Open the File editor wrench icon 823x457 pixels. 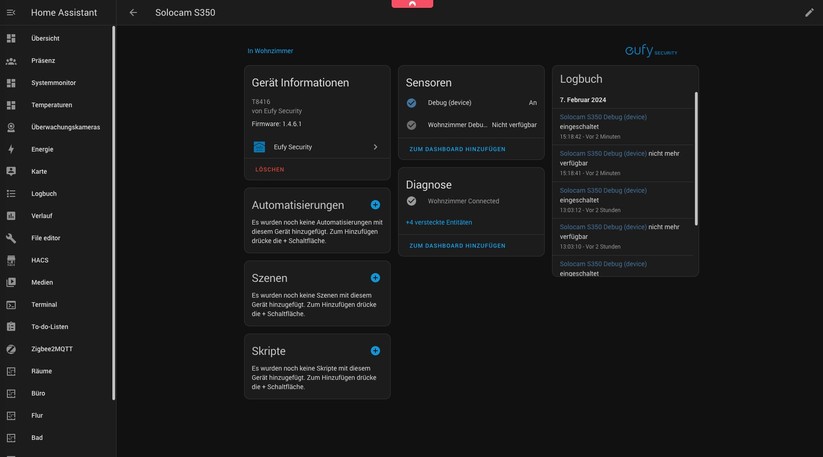[11, 238]
